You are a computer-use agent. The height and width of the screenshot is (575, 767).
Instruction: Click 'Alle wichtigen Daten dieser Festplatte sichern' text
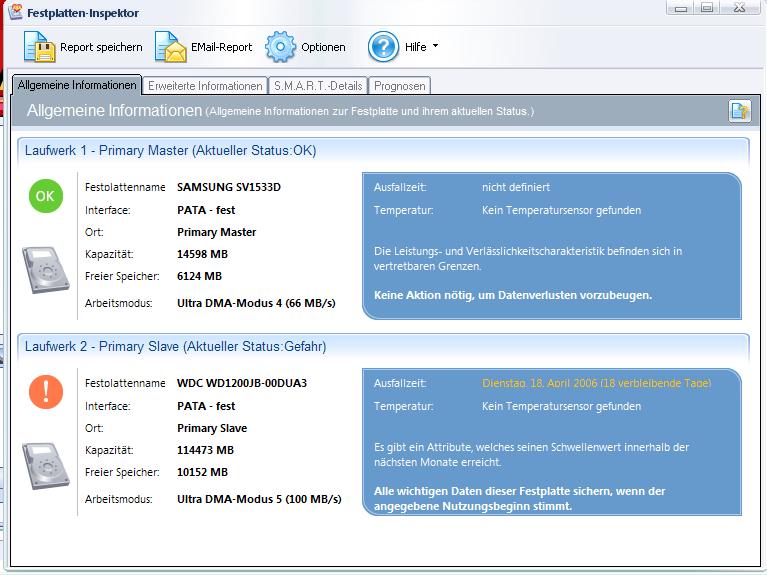(519, 498)
